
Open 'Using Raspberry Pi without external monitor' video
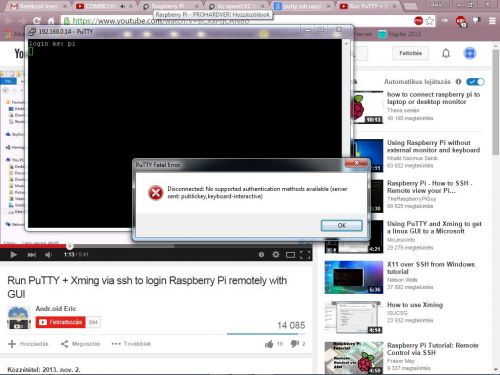(x=433, y=146)
